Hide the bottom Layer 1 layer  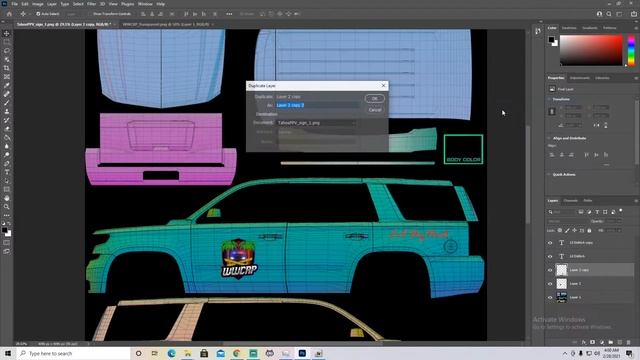[x=550, y=298]
